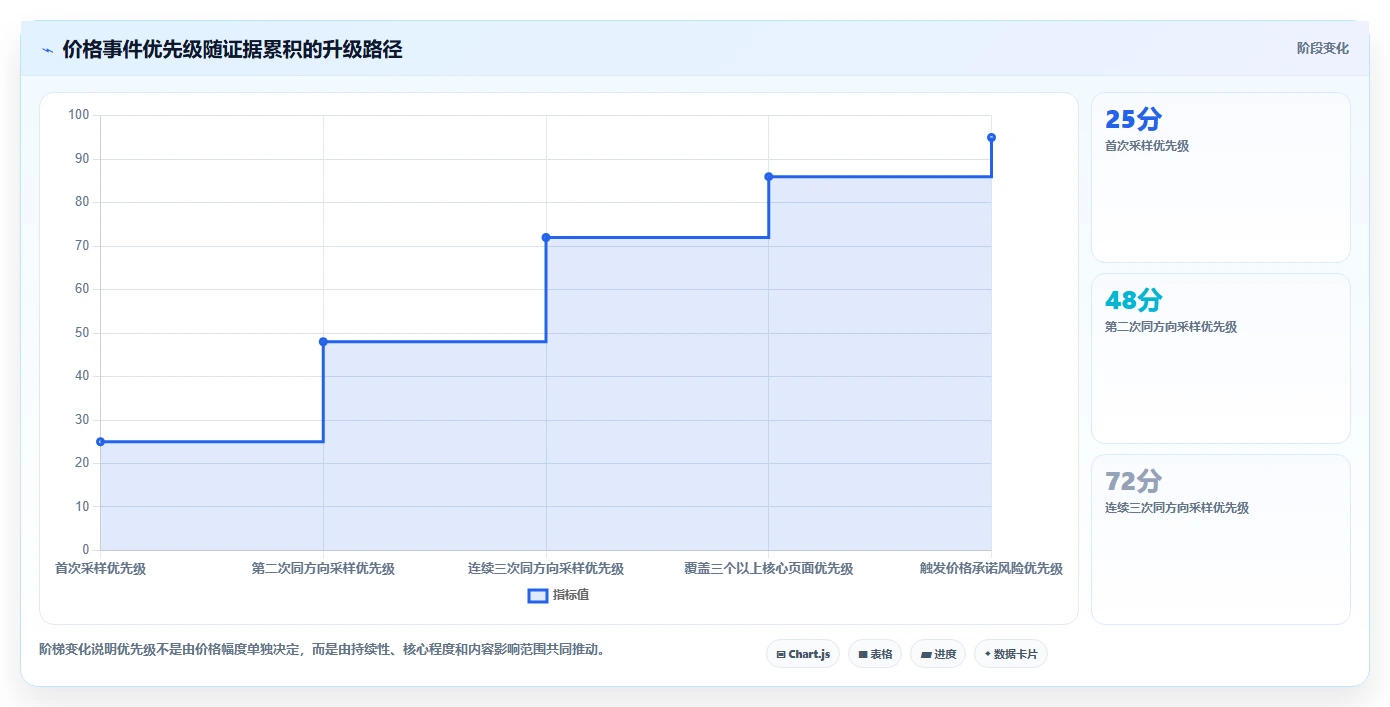The width and height of the screenshot is (1390, 707).
Task: Click x-axis label 第二次同方向采样优先级
Action: (x=323, y=569)
